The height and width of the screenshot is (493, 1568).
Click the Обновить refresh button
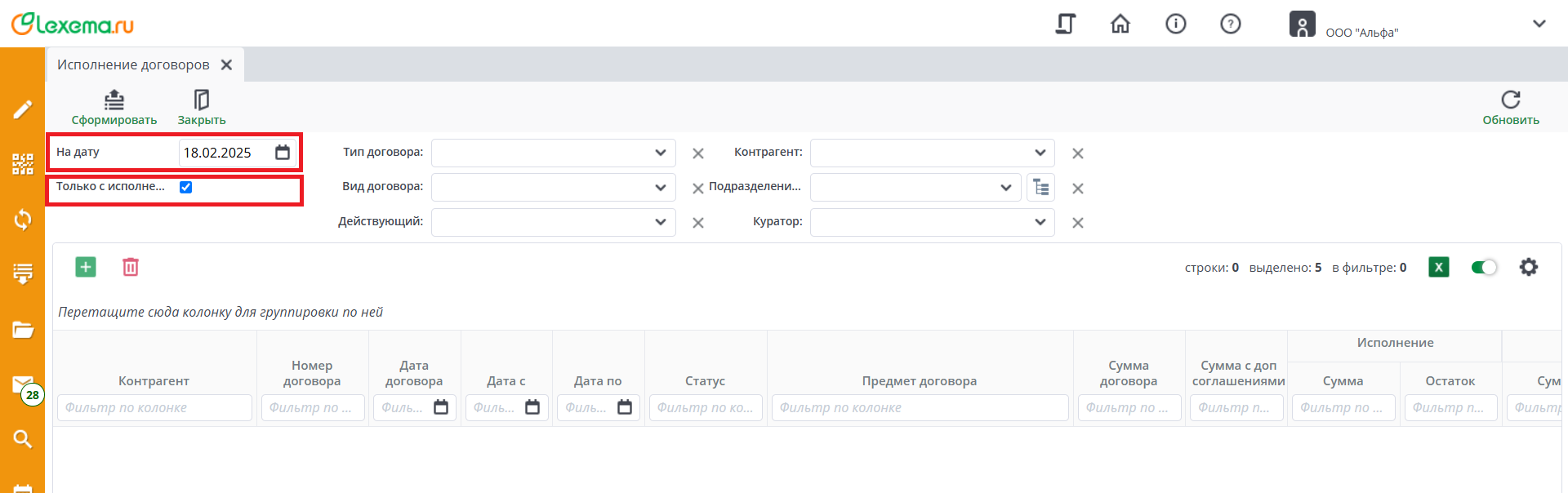(x=1511, y=108)
